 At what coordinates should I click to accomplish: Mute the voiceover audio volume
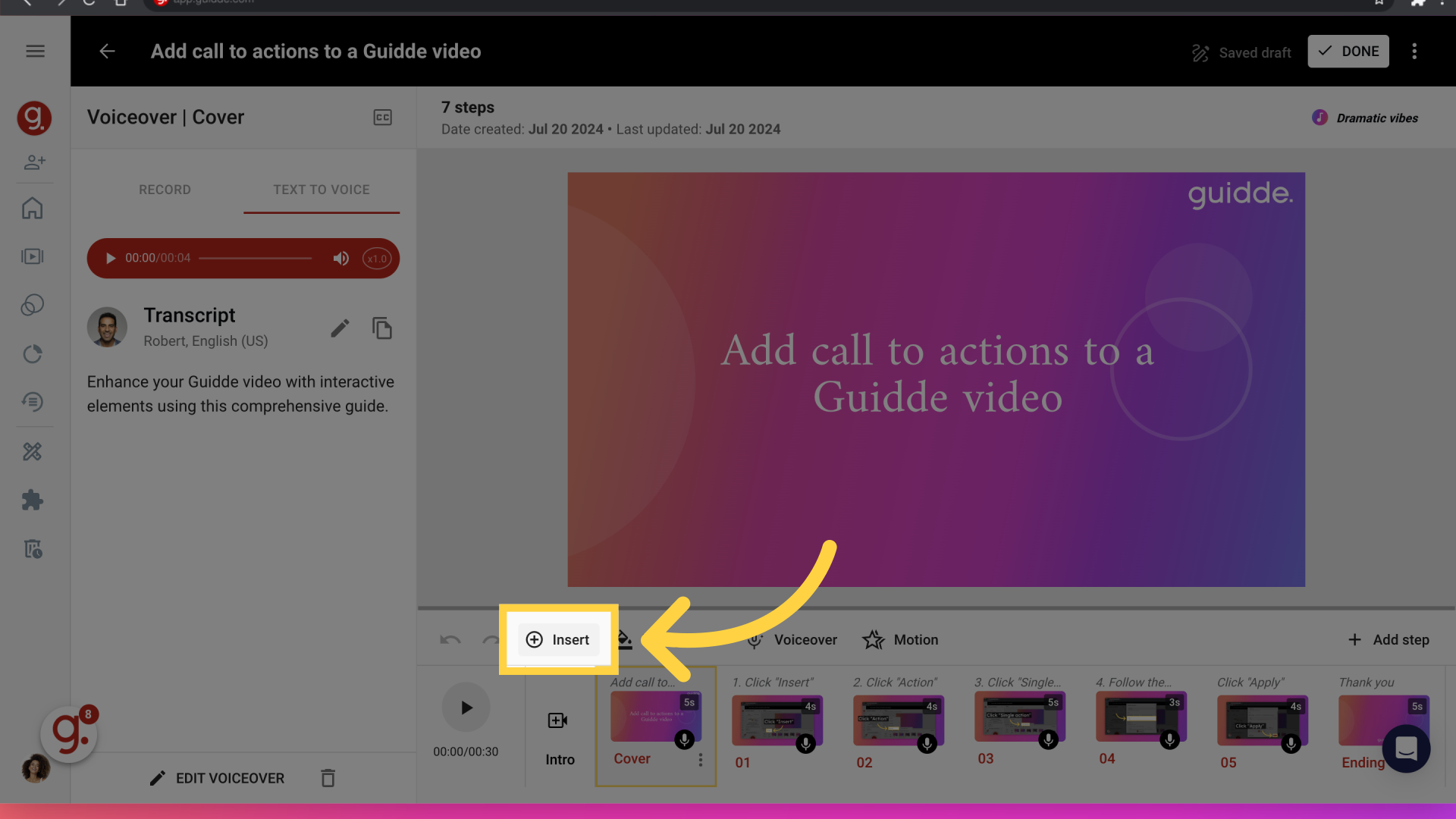point(341,259)
